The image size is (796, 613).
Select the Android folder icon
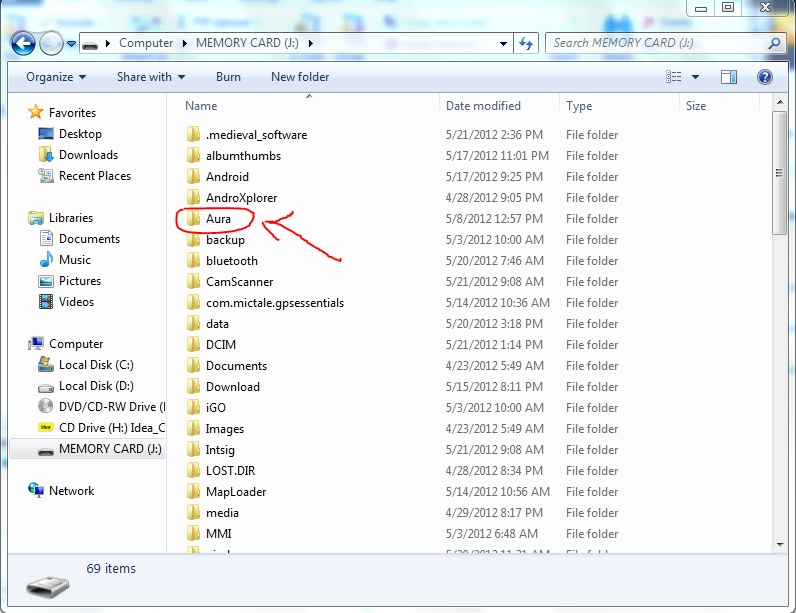193,177
